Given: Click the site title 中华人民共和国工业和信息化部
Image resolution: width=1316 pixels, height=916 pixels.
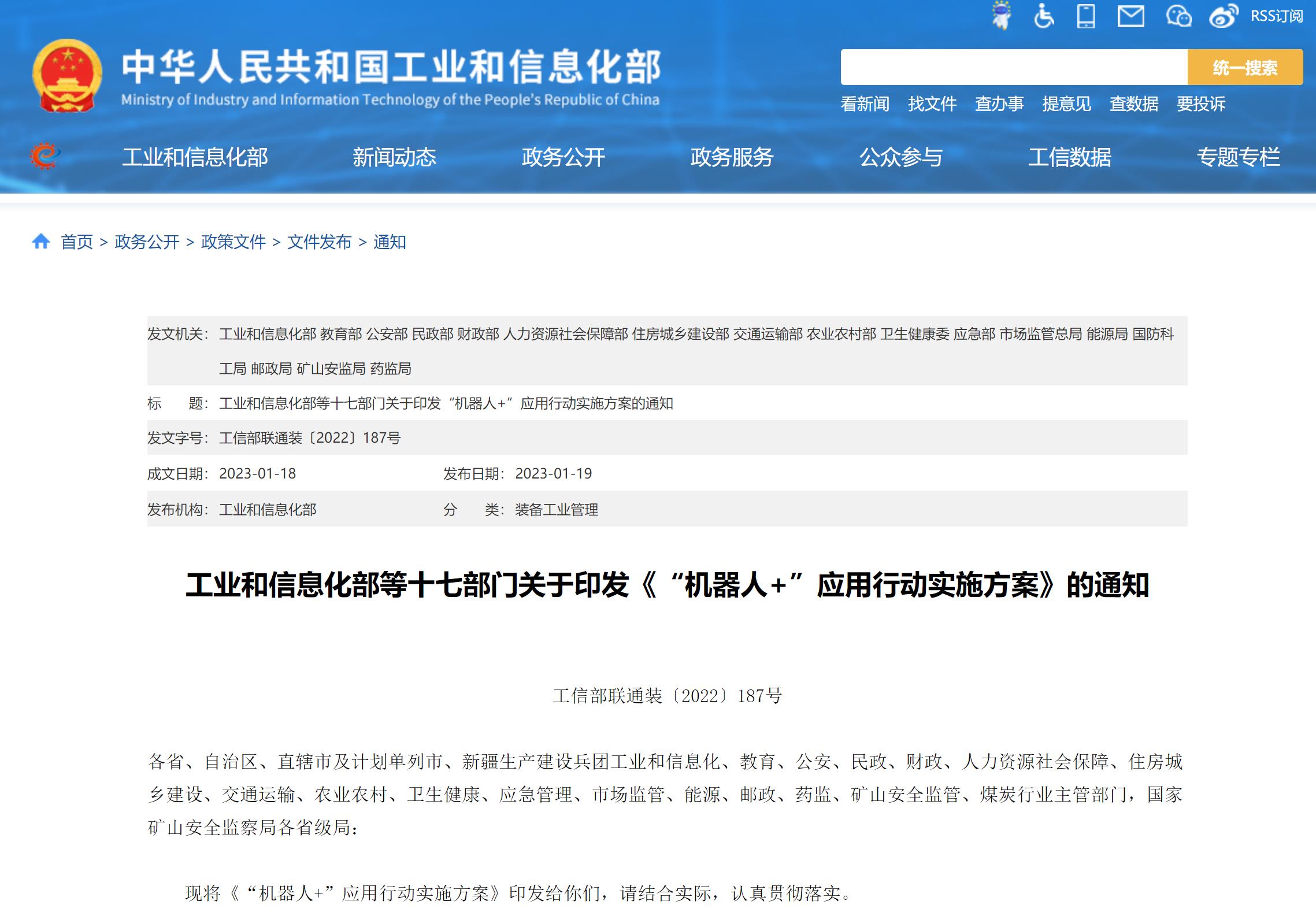Looking at the screenshot, I should [x=391, y=67].
